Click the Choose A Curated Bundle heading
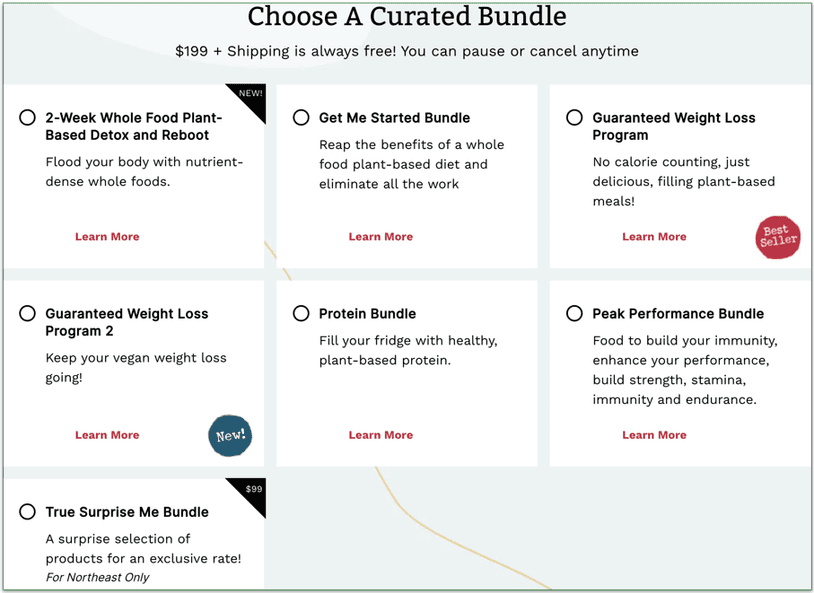 pyautogui.click(x=407, y=17)
